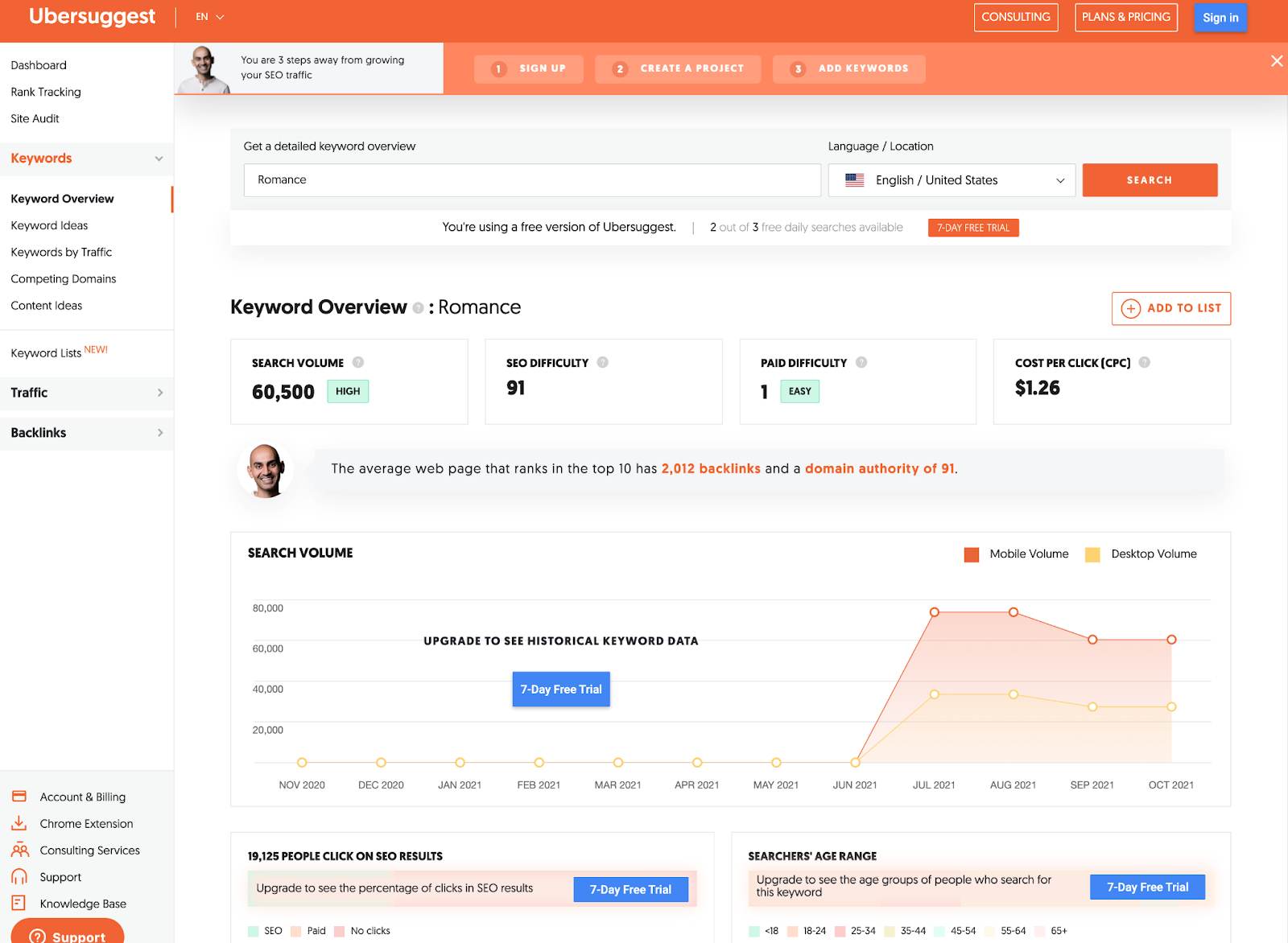Click the 7-DAY FREE TRIAL orange badge
Screen dimensions: 1288x943
coord(973,228)
